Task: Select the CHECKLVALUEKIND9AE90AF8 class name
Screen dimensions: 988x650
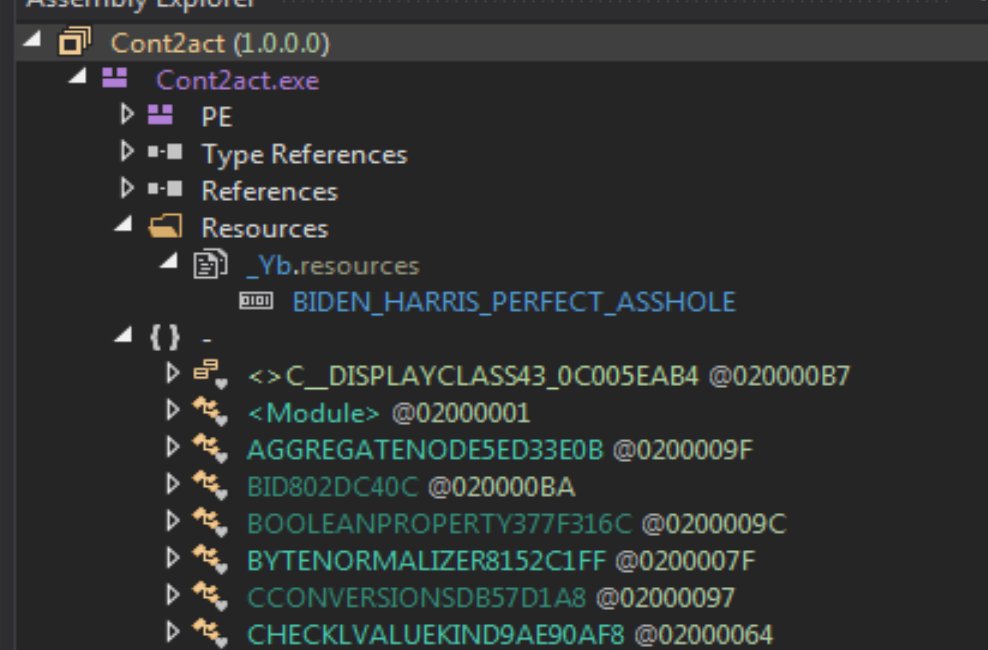Action: click(x=435, y=634)
